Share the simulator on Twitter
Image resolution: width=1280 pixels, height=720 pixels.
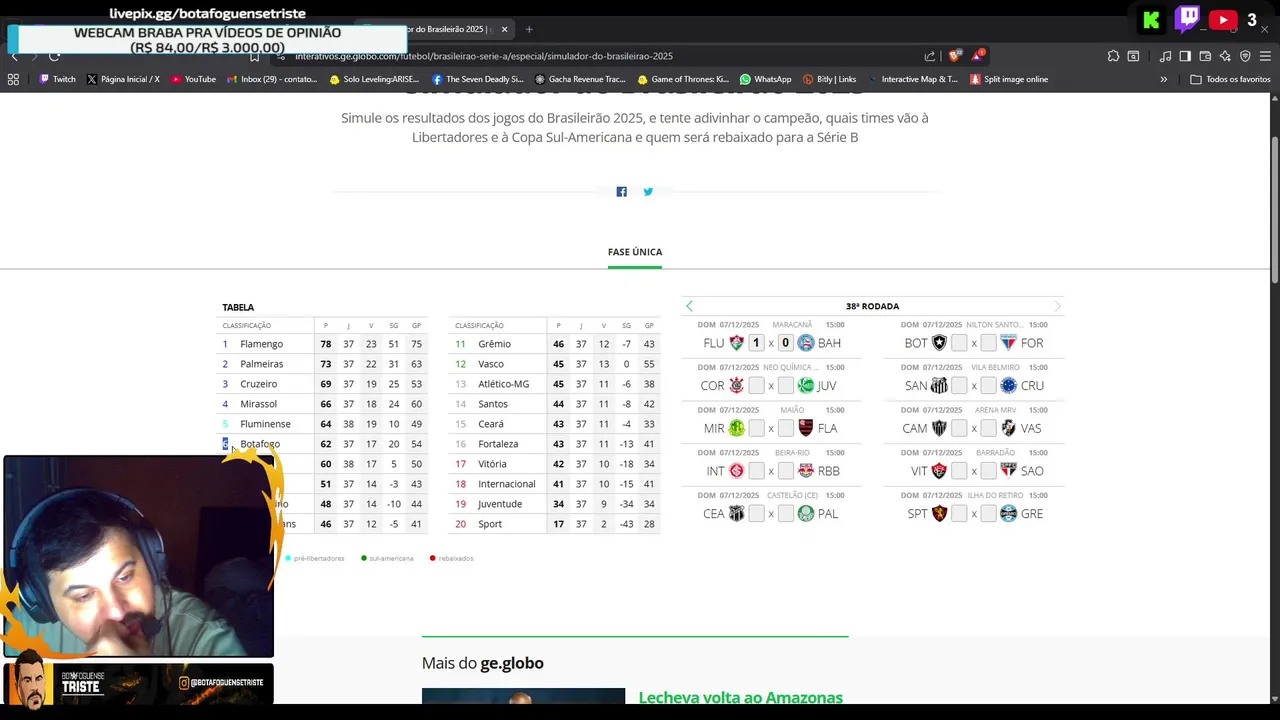coord(648,192)
